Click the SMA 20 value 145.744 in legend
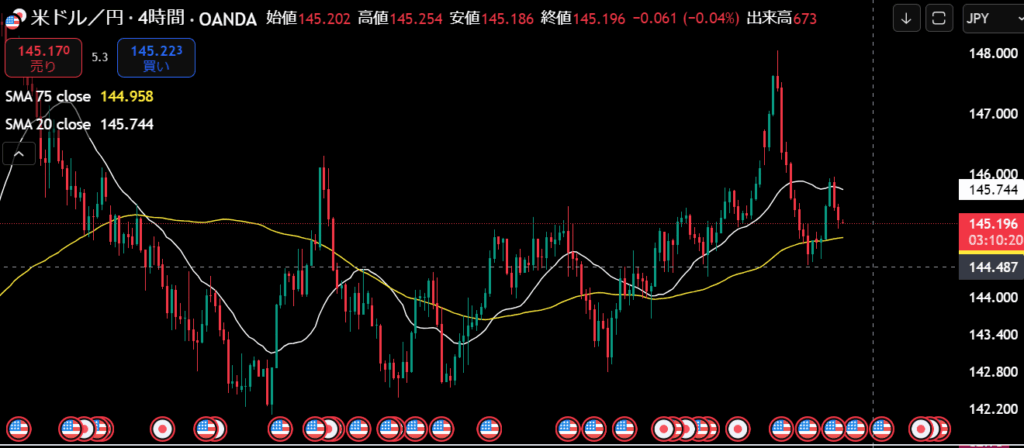 [x=127, y=124]
